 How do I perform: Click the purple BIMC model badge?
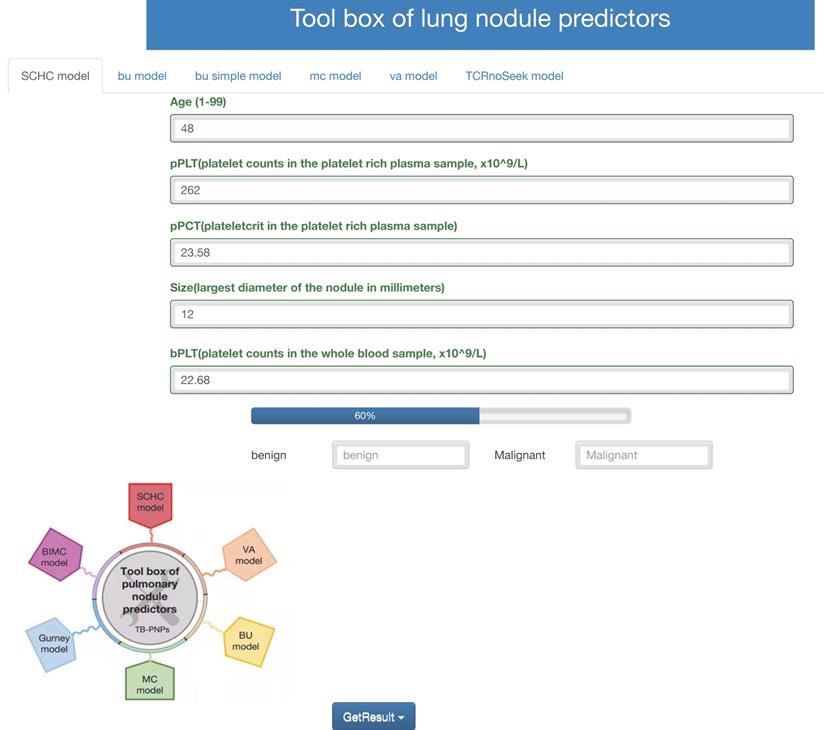click(54, 556)
